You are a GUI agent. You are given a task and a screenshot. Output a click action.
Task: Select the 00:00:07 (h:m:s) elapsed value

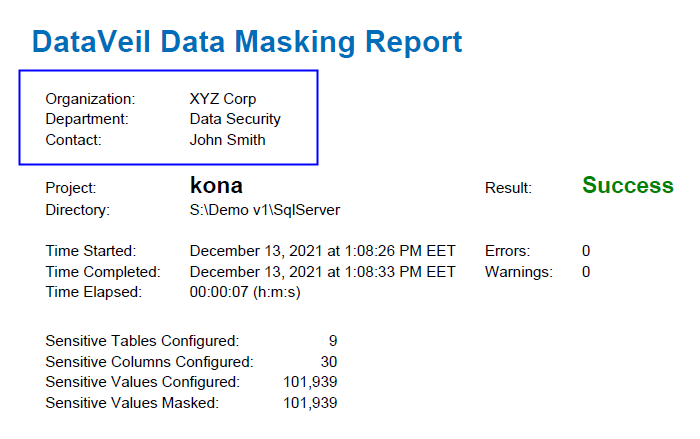[x=245, y=293]
